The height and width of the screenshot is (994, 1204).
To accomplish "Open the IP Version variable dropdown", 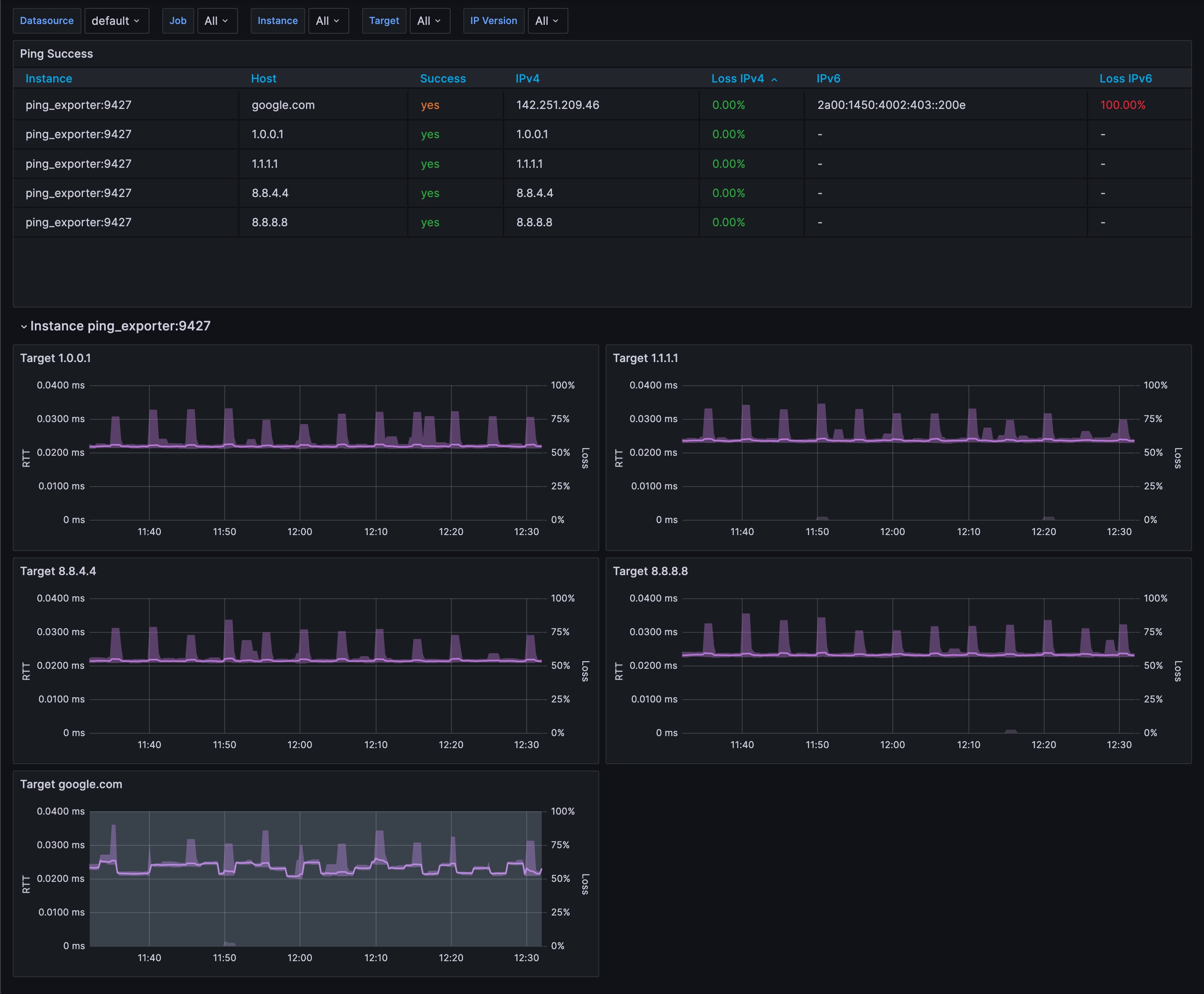I will click(x=547, y=21).
